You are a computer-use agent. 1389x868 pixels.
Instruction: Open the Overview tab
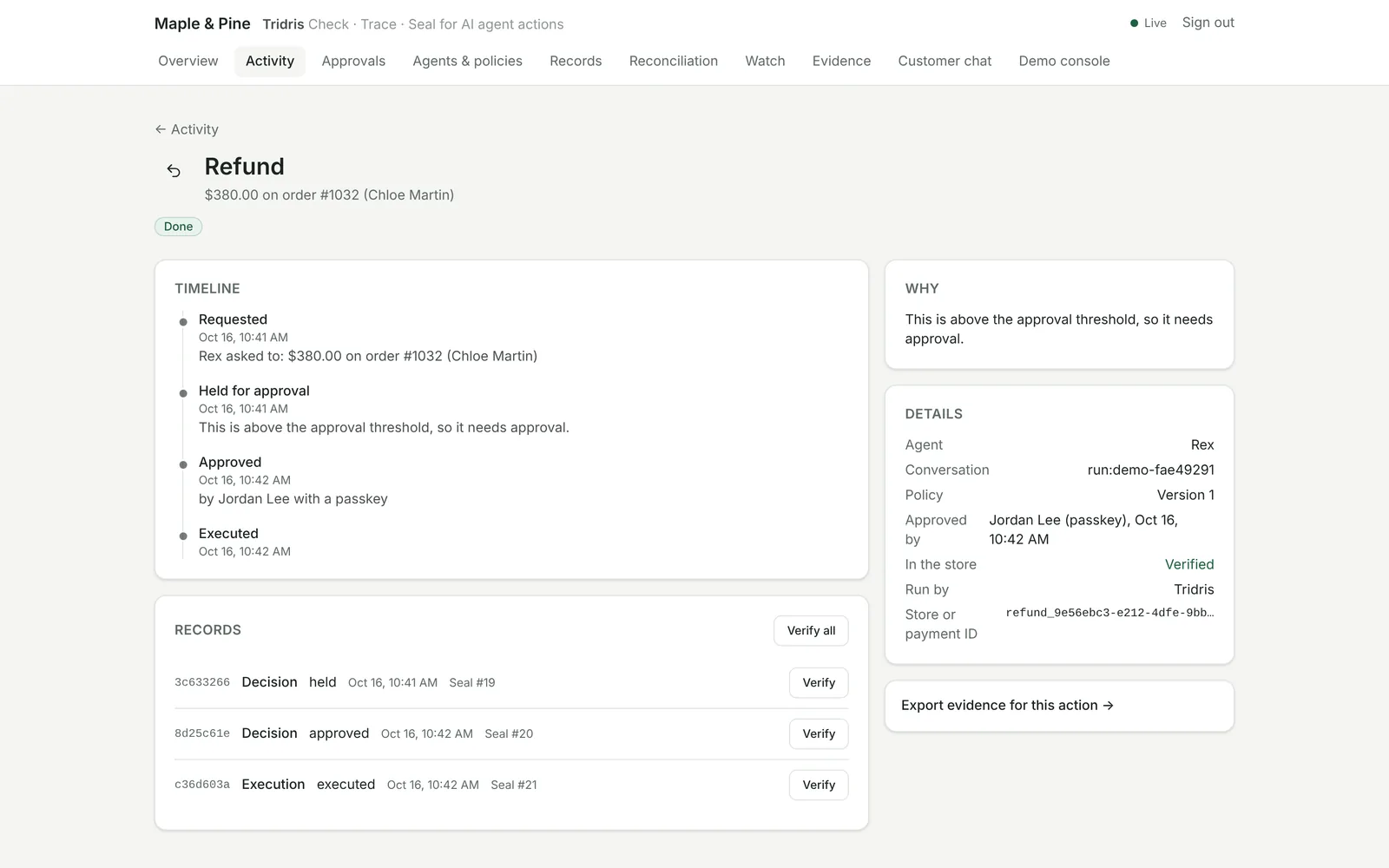188,61
